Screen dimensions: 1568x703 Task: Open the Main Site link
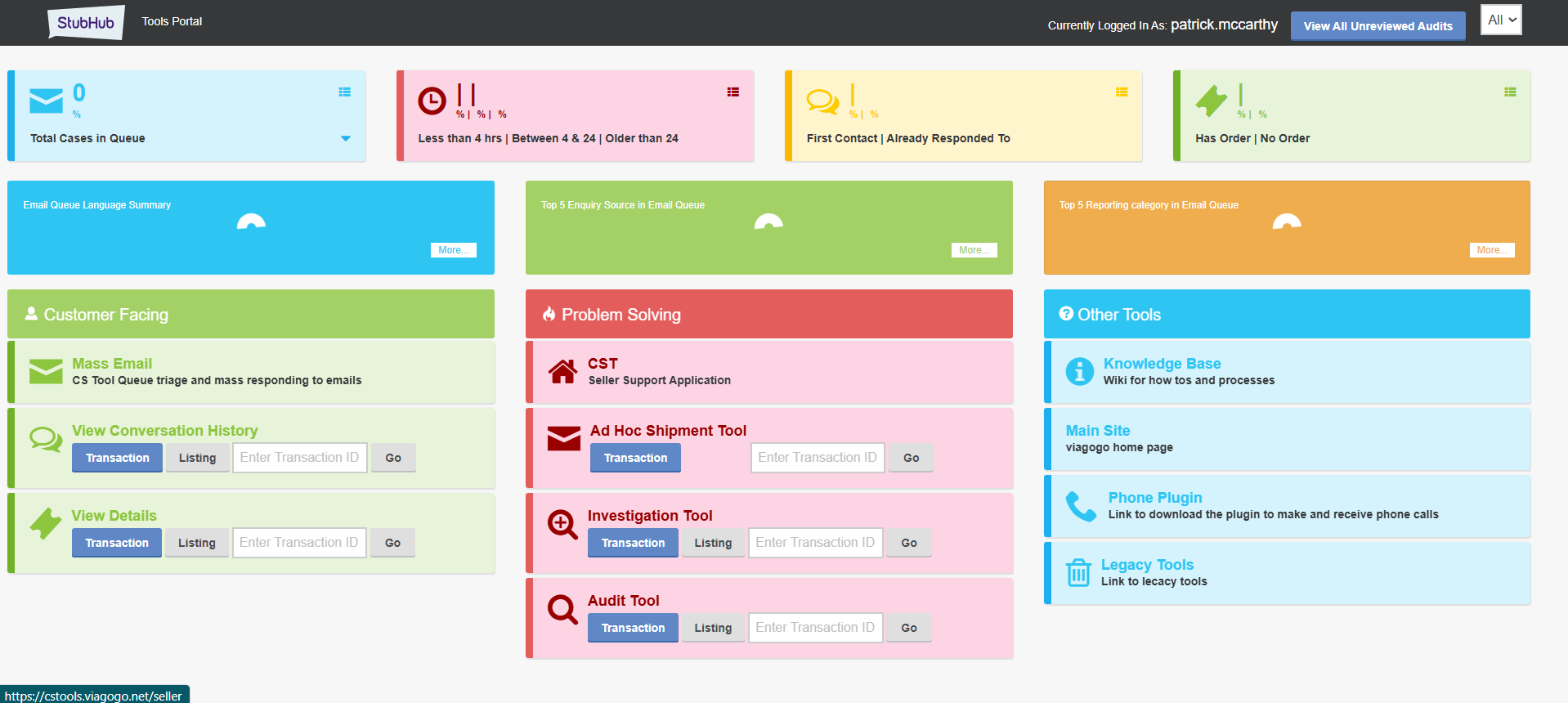[1097, 431]
